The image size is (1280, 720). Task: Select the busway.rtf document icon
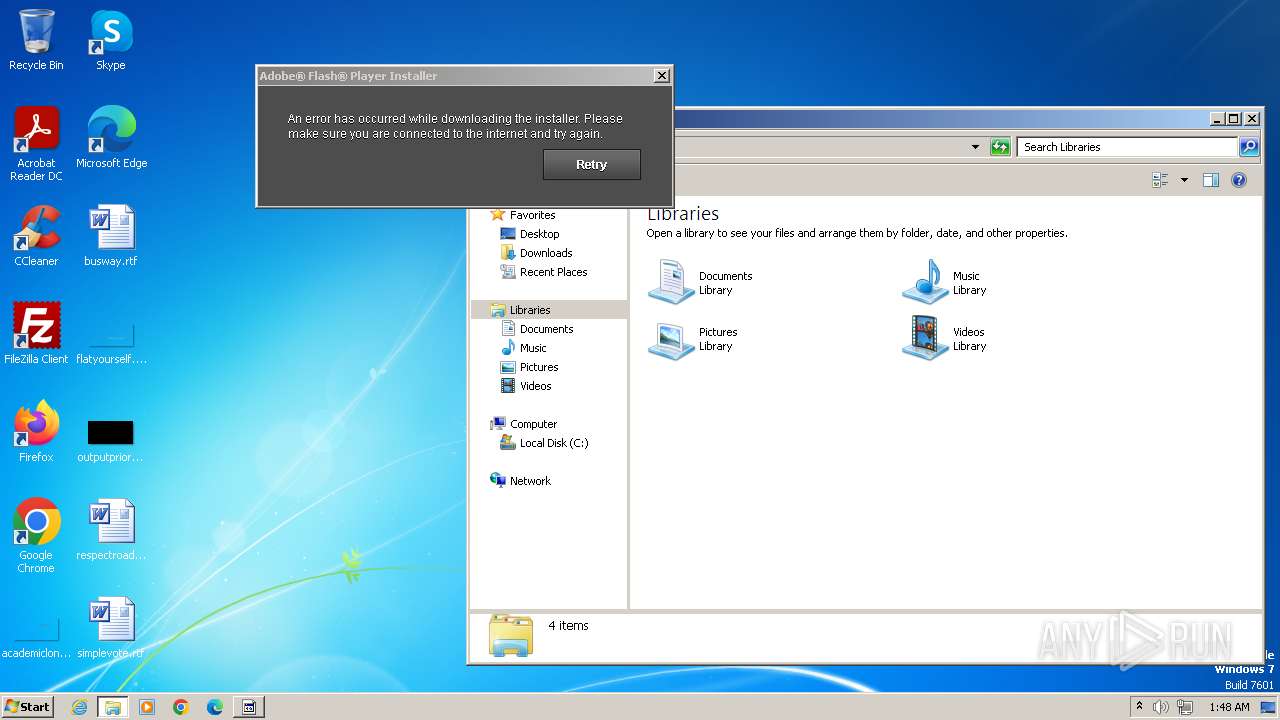point(111,236)
